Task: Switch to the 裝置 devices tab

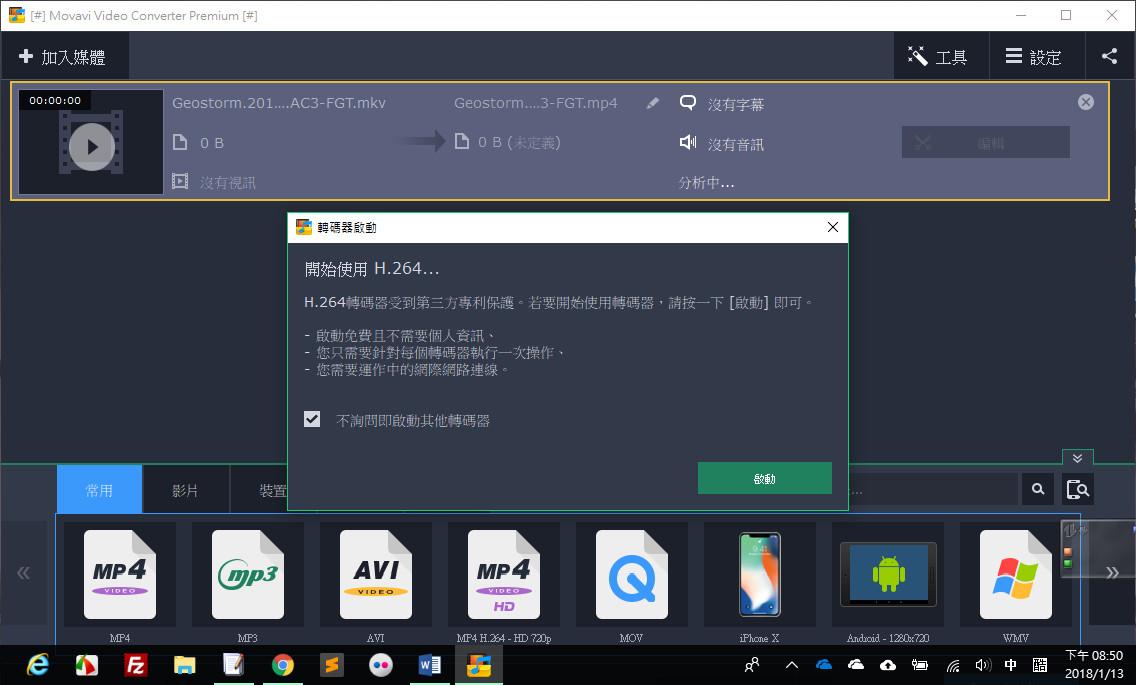Action: pos(272,490)
